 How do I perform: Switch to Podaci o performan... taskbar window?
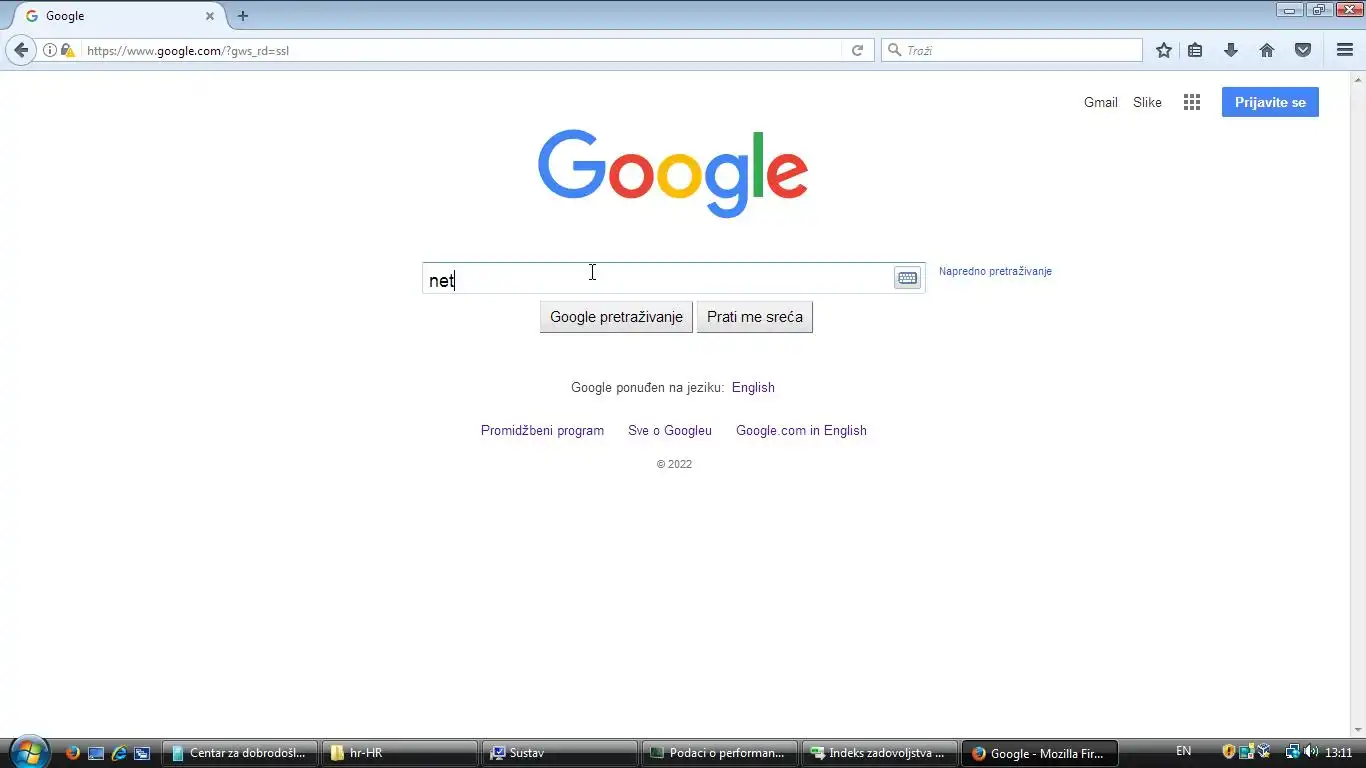(719, 753)
